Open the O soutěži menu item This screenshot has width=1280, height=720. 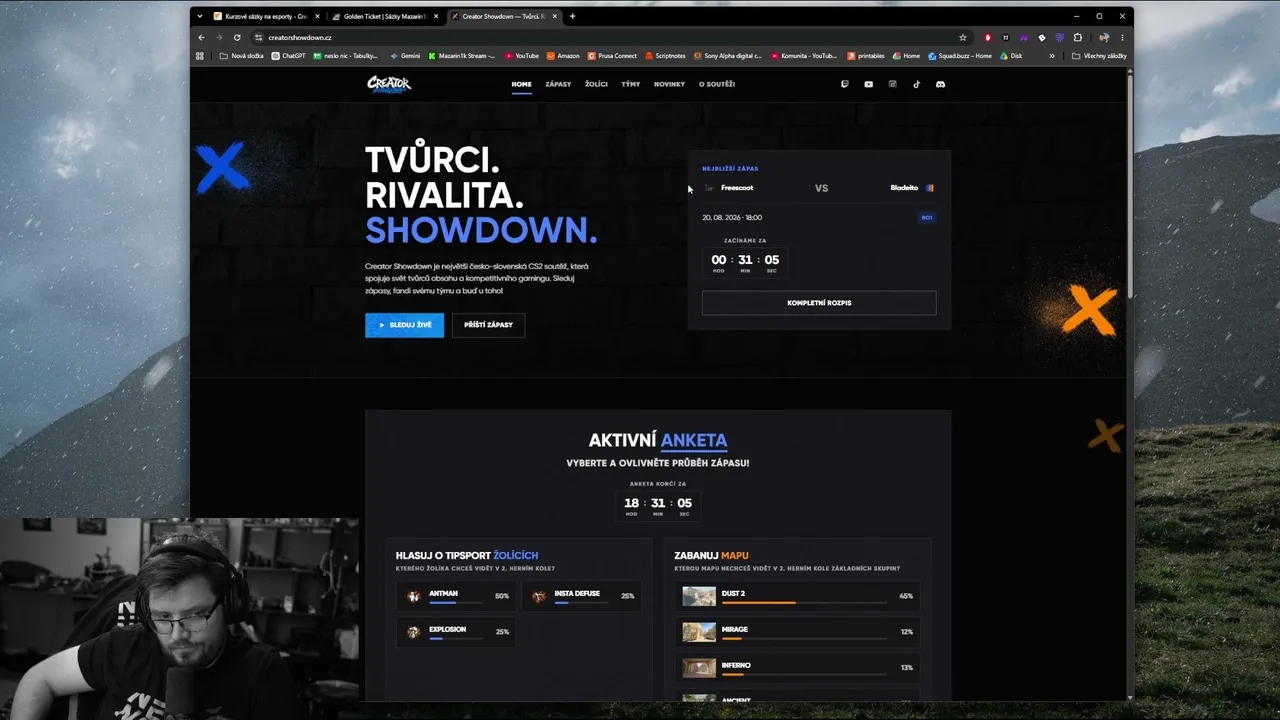[717, 84]
